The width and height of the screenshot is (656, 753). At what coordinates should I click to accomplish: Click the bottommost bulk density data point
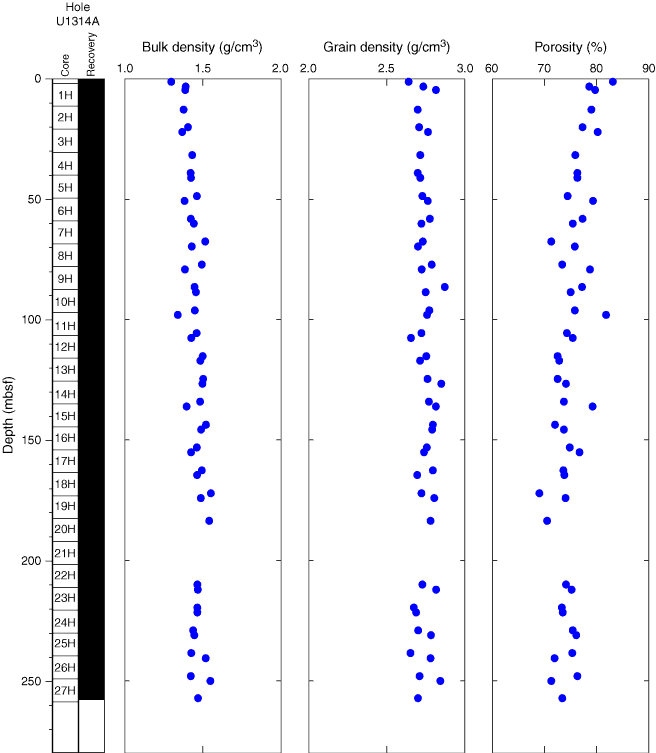tap(198, 698)
